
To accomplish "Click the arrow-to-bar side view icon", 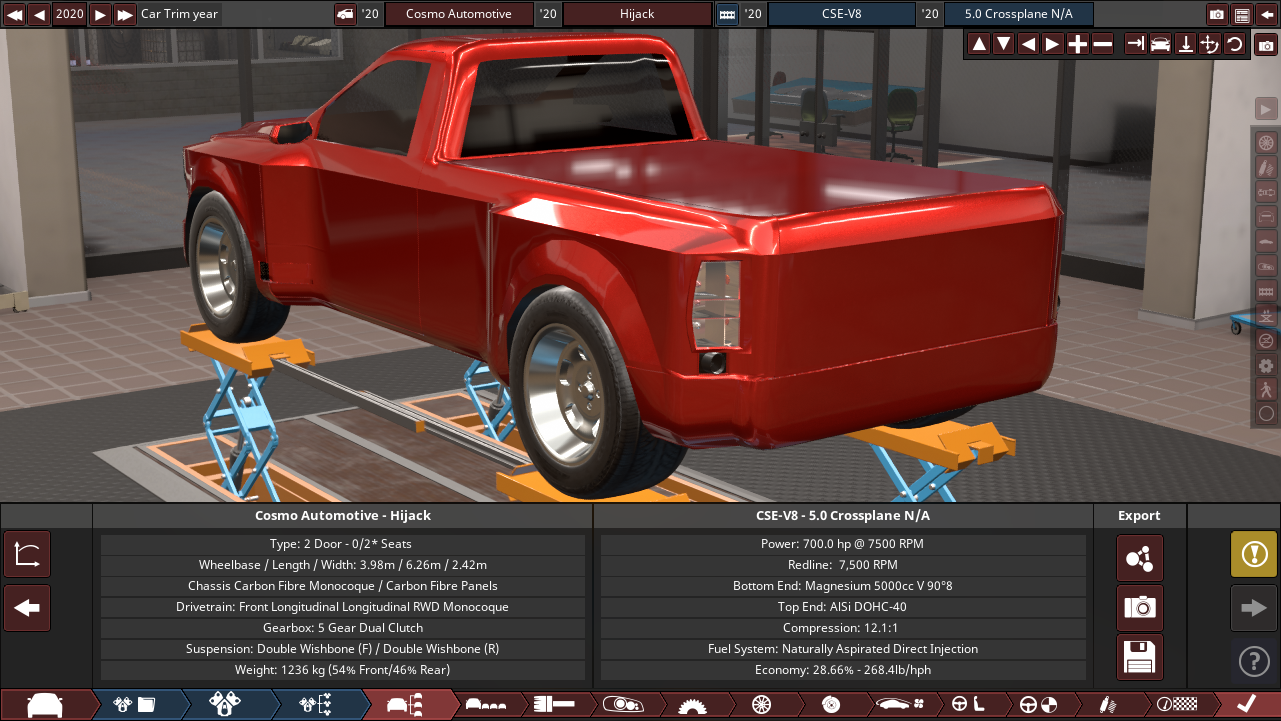I will [x=1136, y=44].
